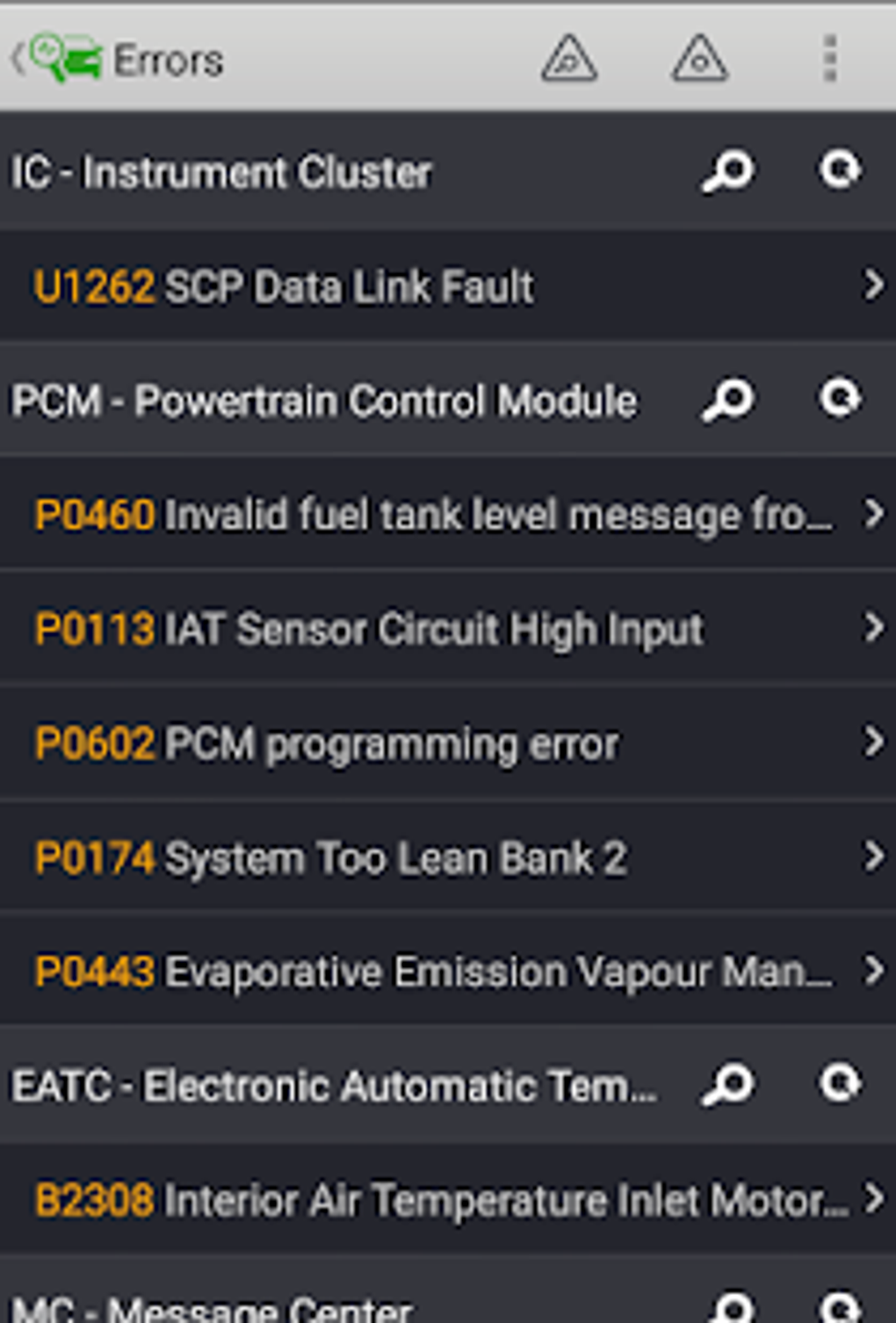This screenshot has height=1323, width=896.
Task: Refresh the Powertrain Control Module
Action: point(840,399)
